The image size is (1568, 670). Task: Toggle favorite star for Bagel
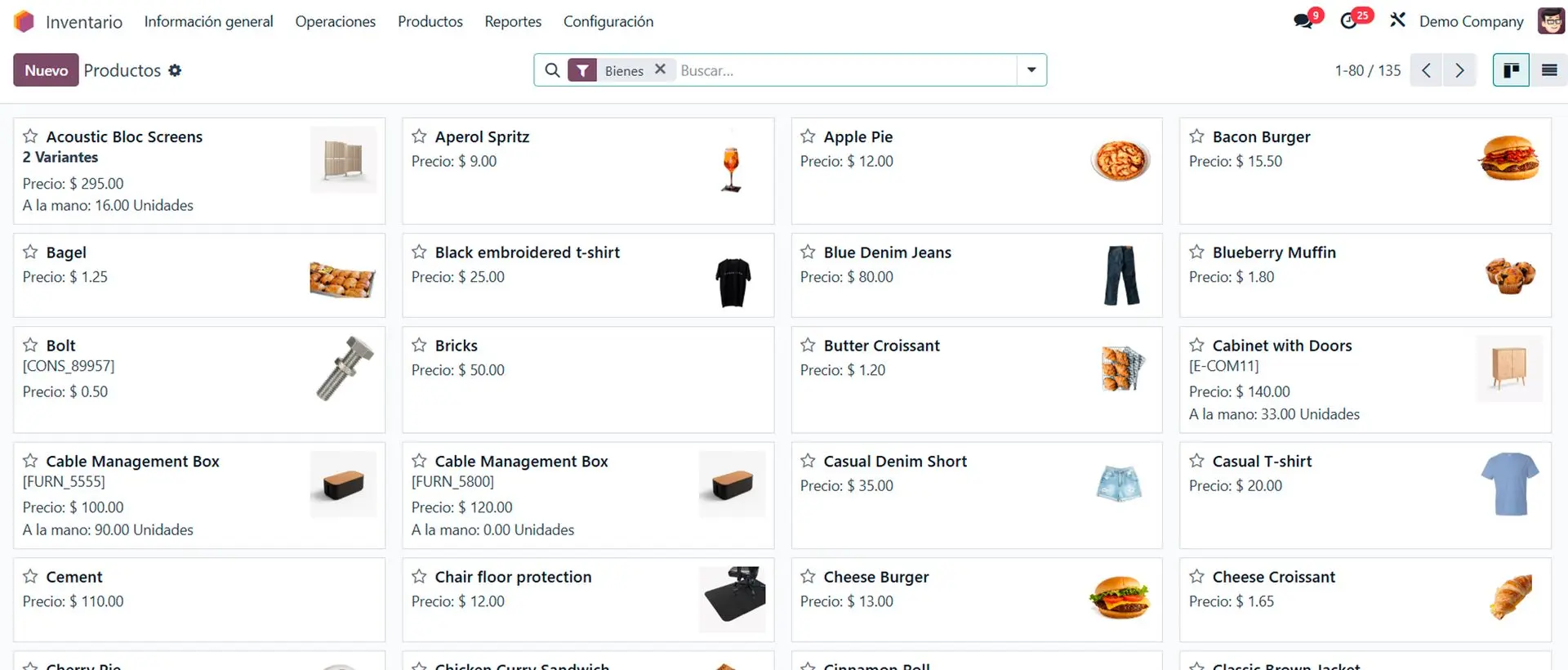(30, 252)
